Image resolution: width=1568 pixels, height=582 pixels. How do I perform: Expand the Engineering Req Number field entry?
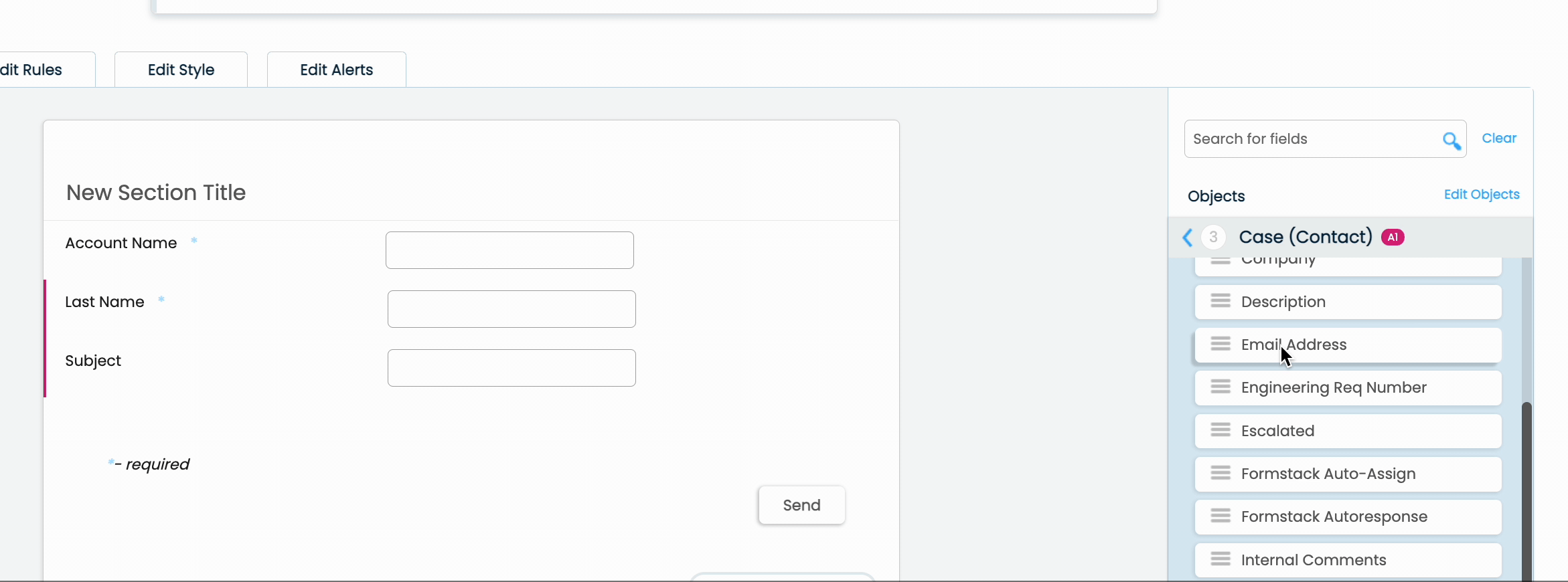1332,388
